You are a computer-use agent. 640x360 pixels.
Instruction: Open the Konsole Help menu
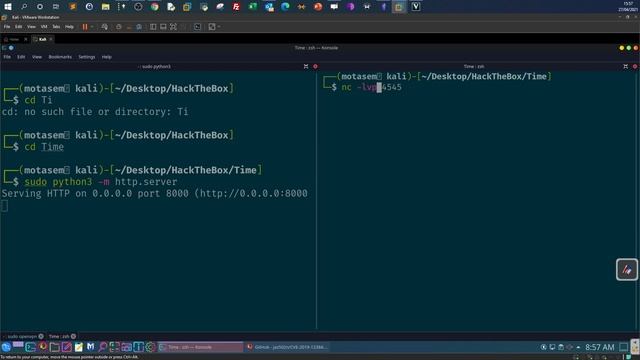pos(107,57)
